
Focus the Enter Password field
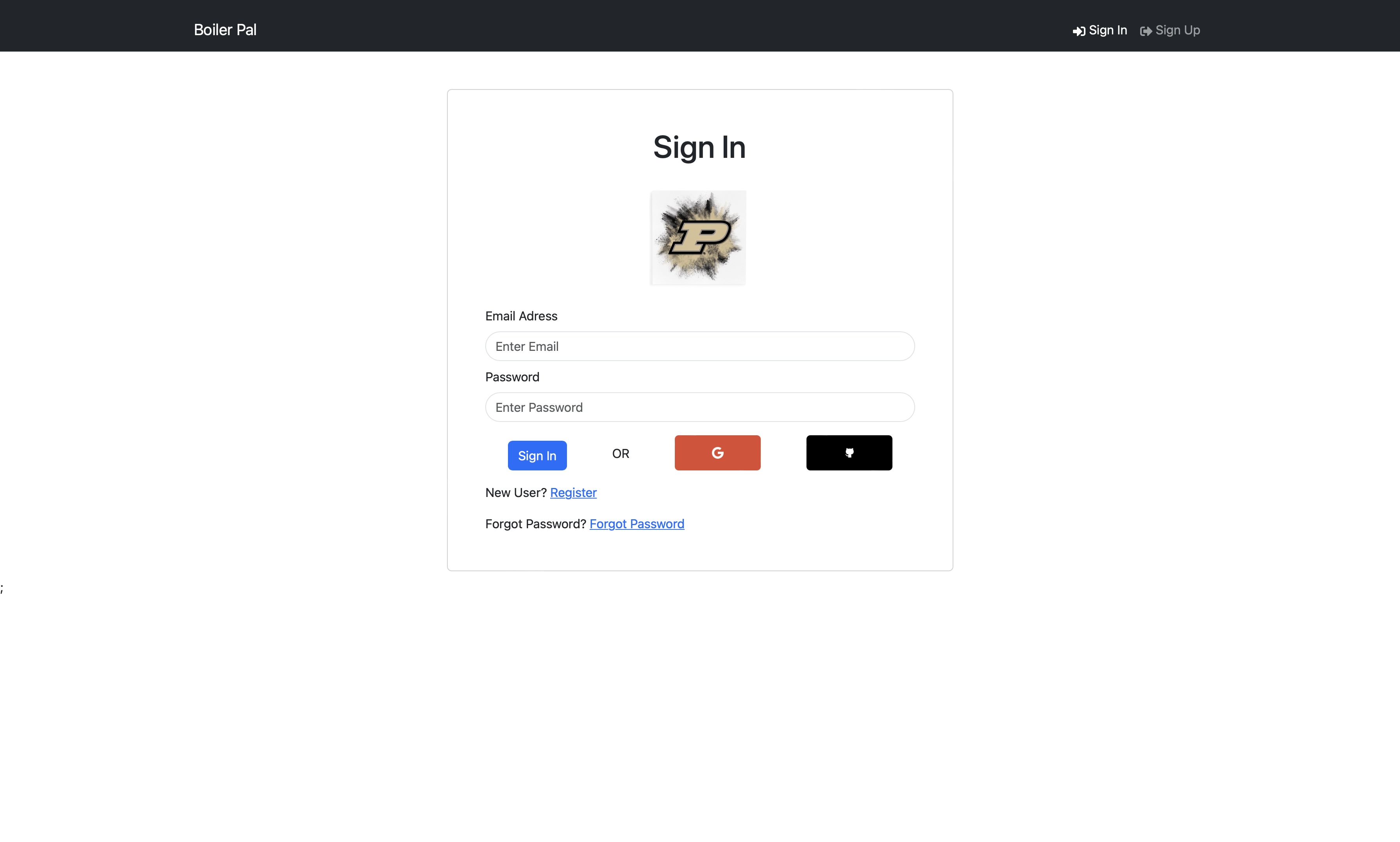700,408
